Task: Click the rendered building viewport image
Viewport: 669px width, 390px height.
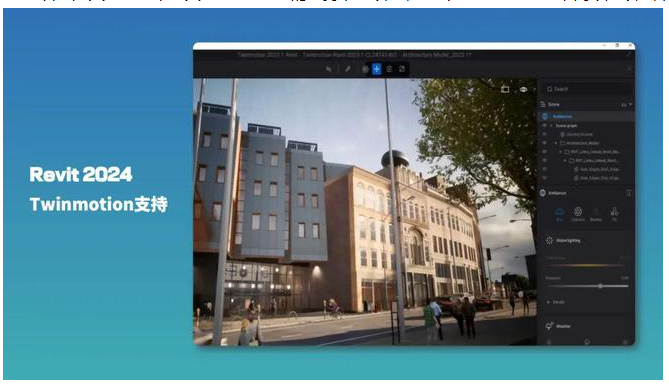Action: click(x=365, y=212)
